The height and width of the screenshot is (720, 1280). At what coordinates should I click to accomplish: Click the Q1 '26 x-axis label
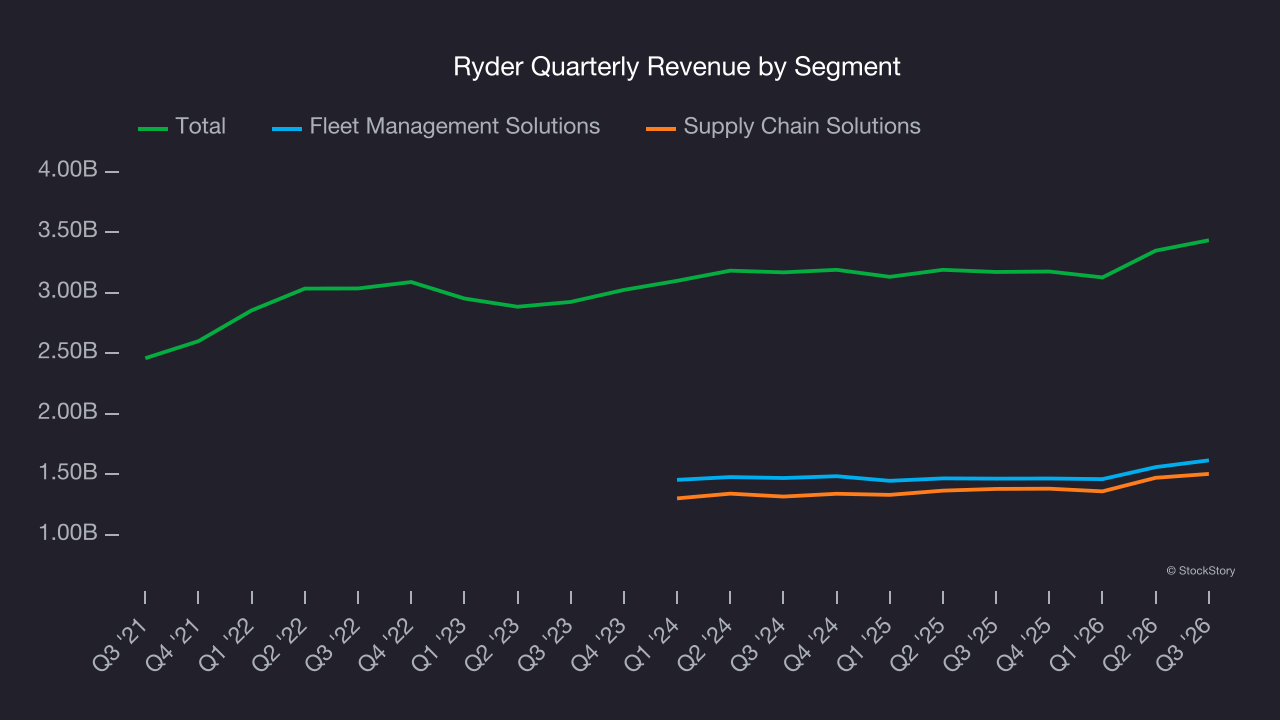tap(1078, 645)
